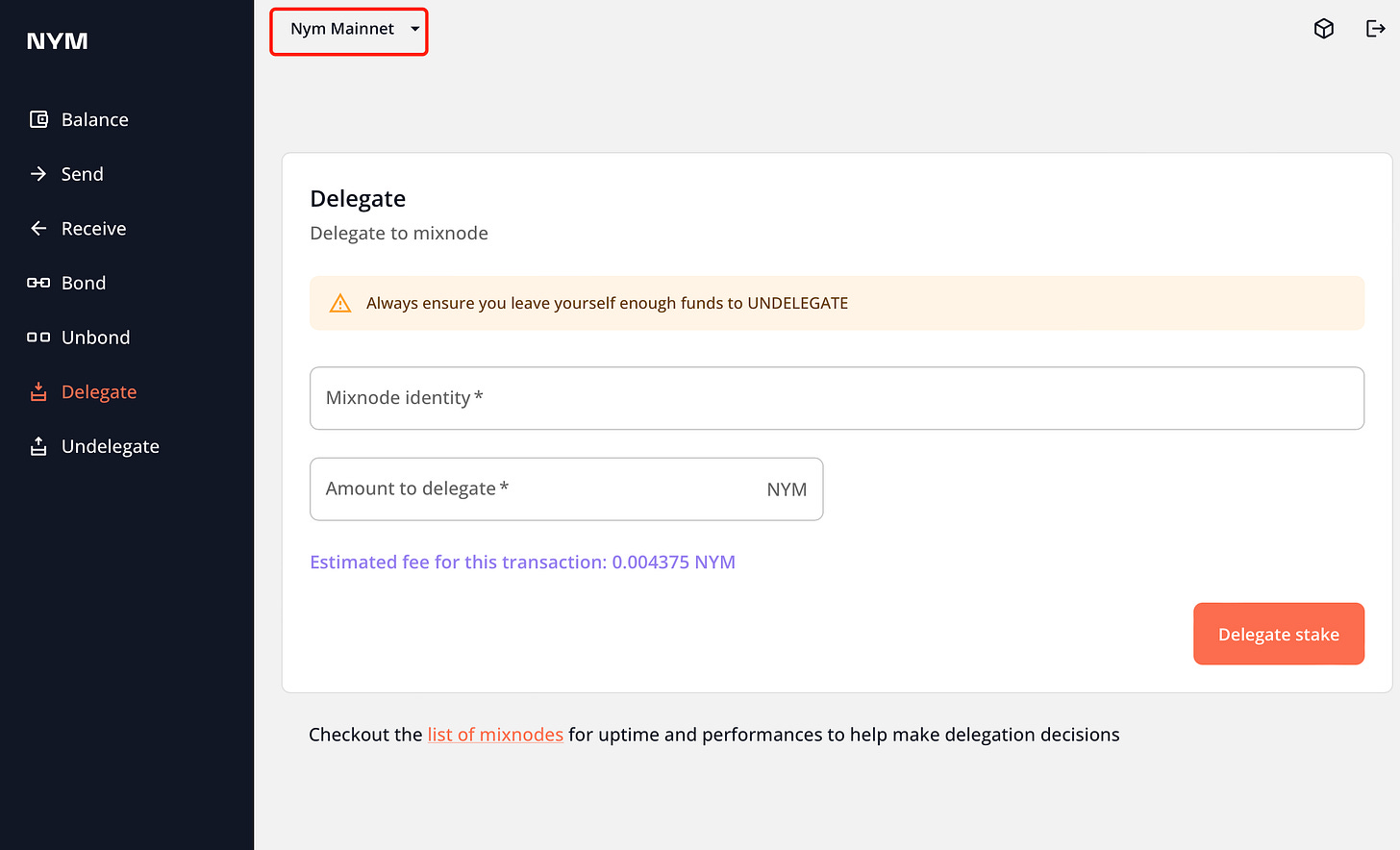Click the NYM logo
This screenshot has width=1400, height=850.
58,41
